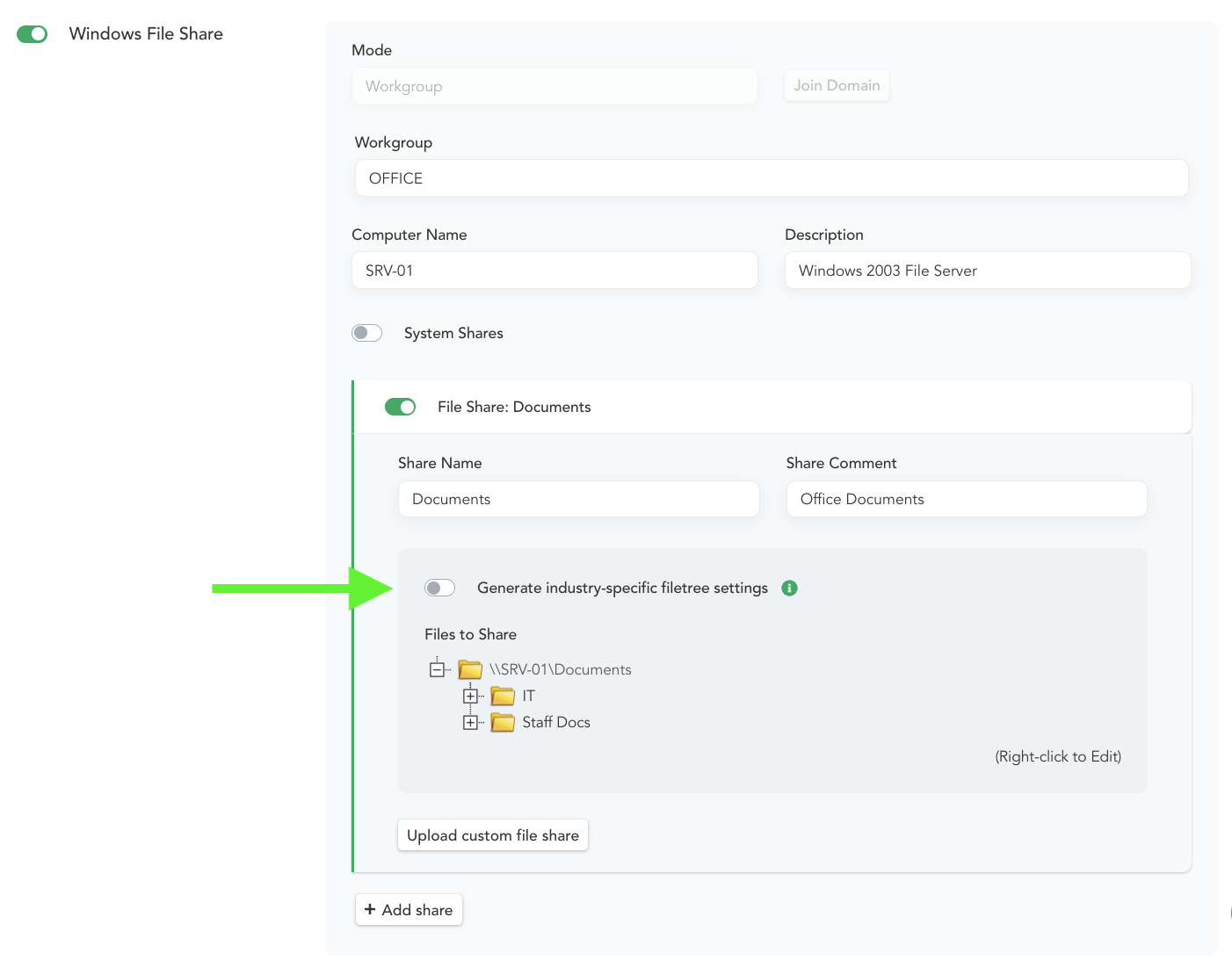Click the Description field Windows 2003 File Server
This screenshot has width=1232, height=975.
click(988, 271)
